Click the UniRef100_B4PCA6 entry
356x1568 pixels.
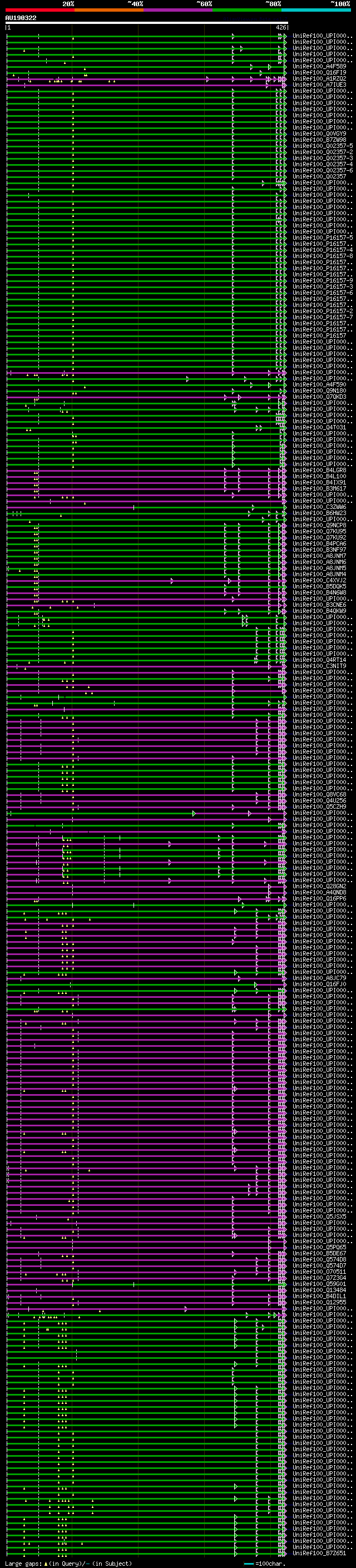coord(319,543)
